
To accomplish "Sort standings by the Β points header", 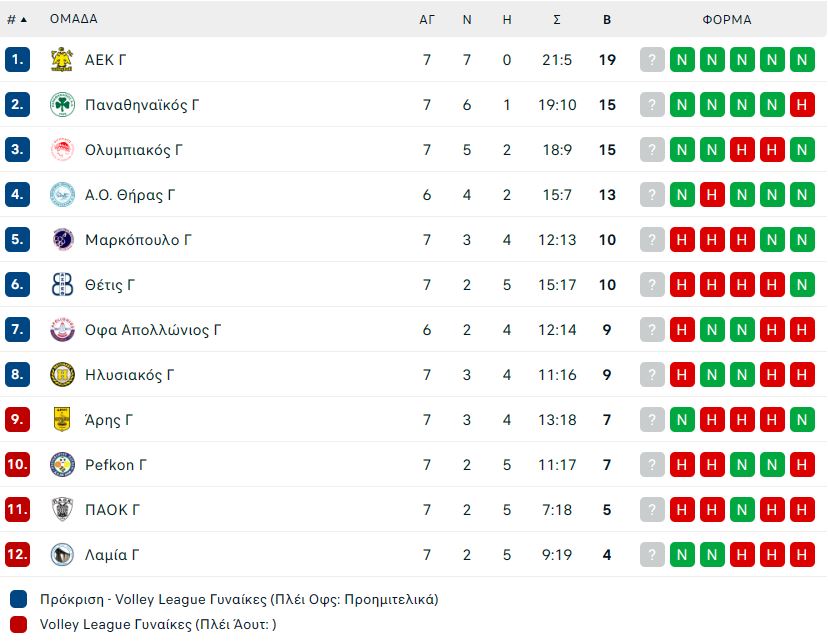I will 607,19.
